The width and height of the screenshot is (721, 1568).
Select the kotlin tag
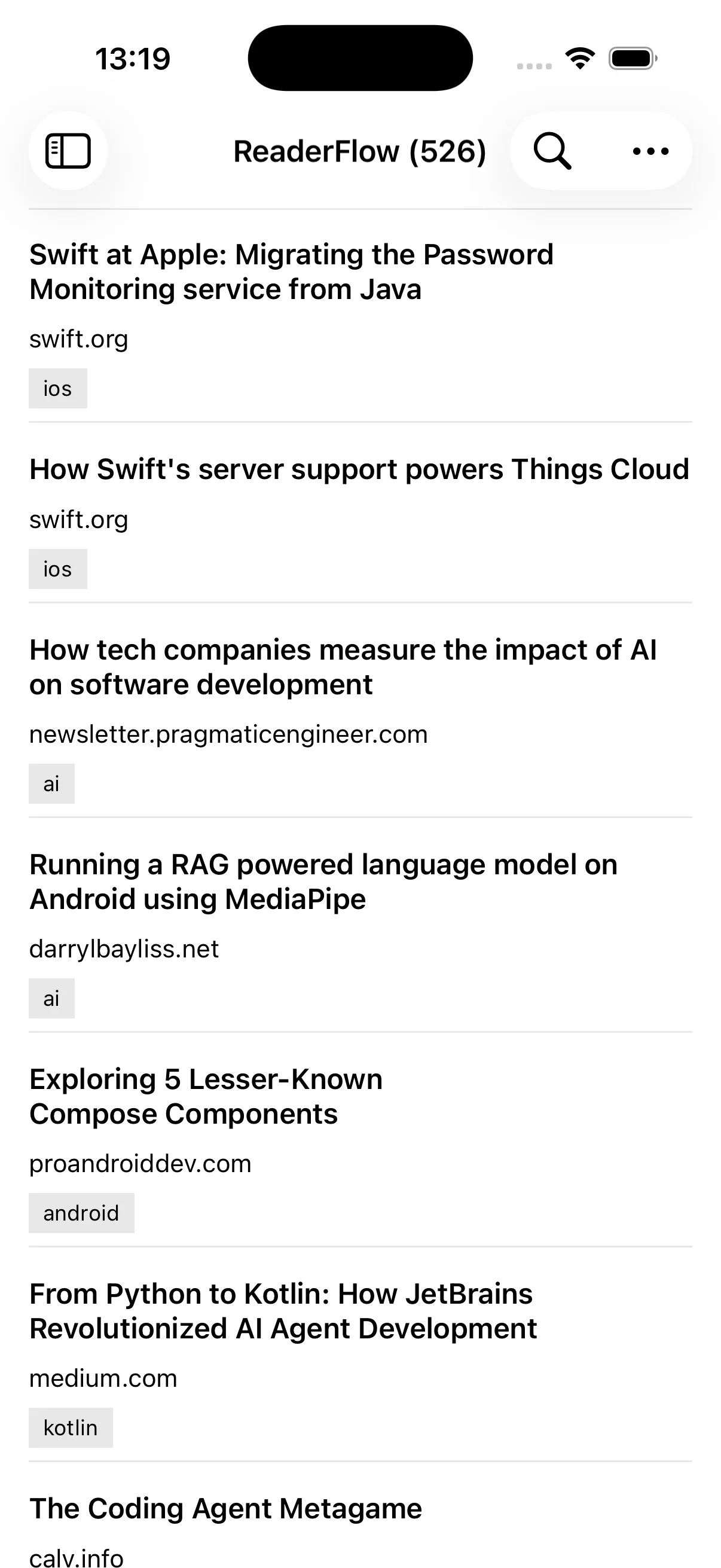(71, 1427)
